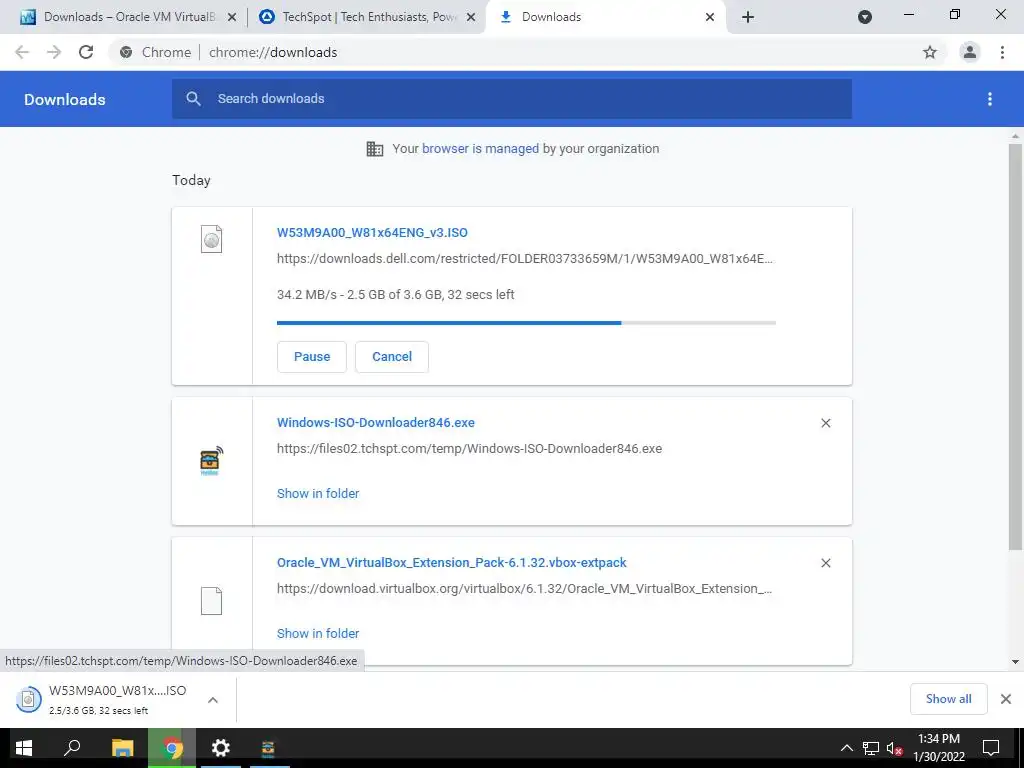This screenshot has width=1024, height=768.
Task: Open the Chrome profile avatar menu
Action: tap(970, 52)
